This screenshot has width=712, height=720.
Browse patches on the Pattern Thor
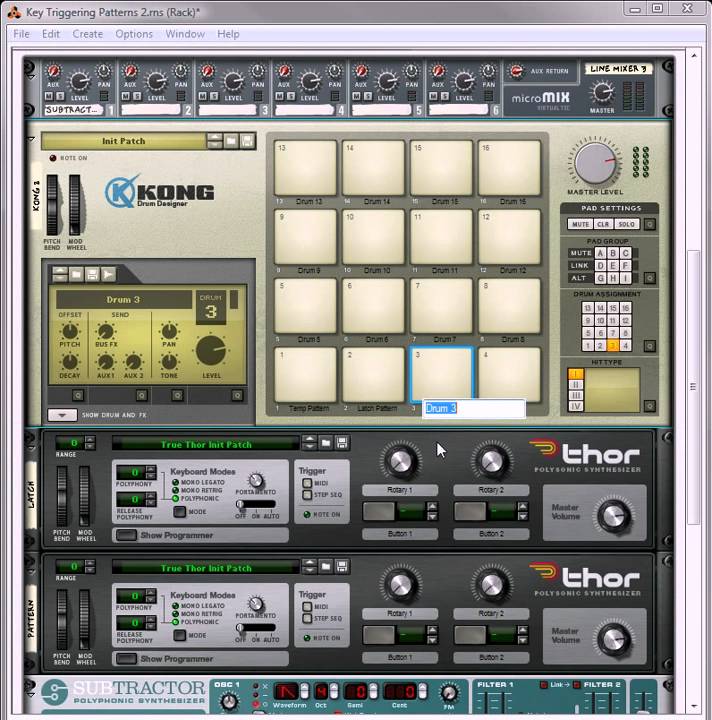click(325, 566)
